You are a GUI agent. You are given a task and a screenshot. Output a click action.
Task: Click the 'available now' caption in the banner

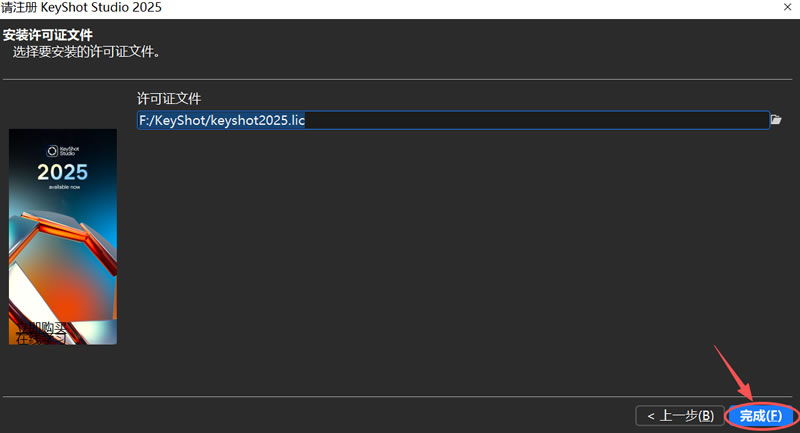(62, 187)
